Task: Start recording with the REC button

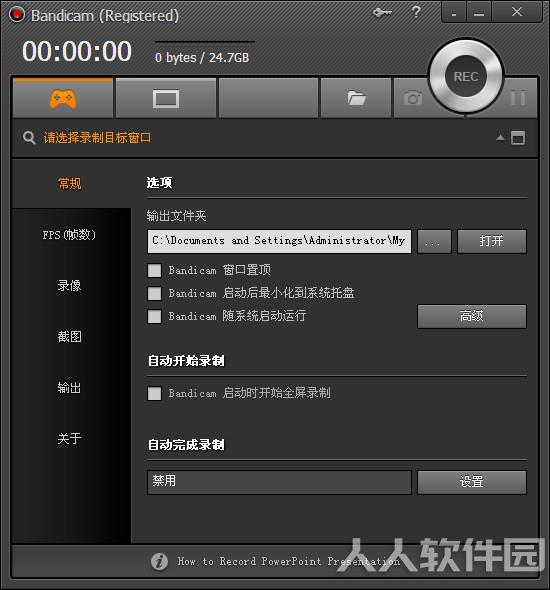Action: tap(466, 76)
